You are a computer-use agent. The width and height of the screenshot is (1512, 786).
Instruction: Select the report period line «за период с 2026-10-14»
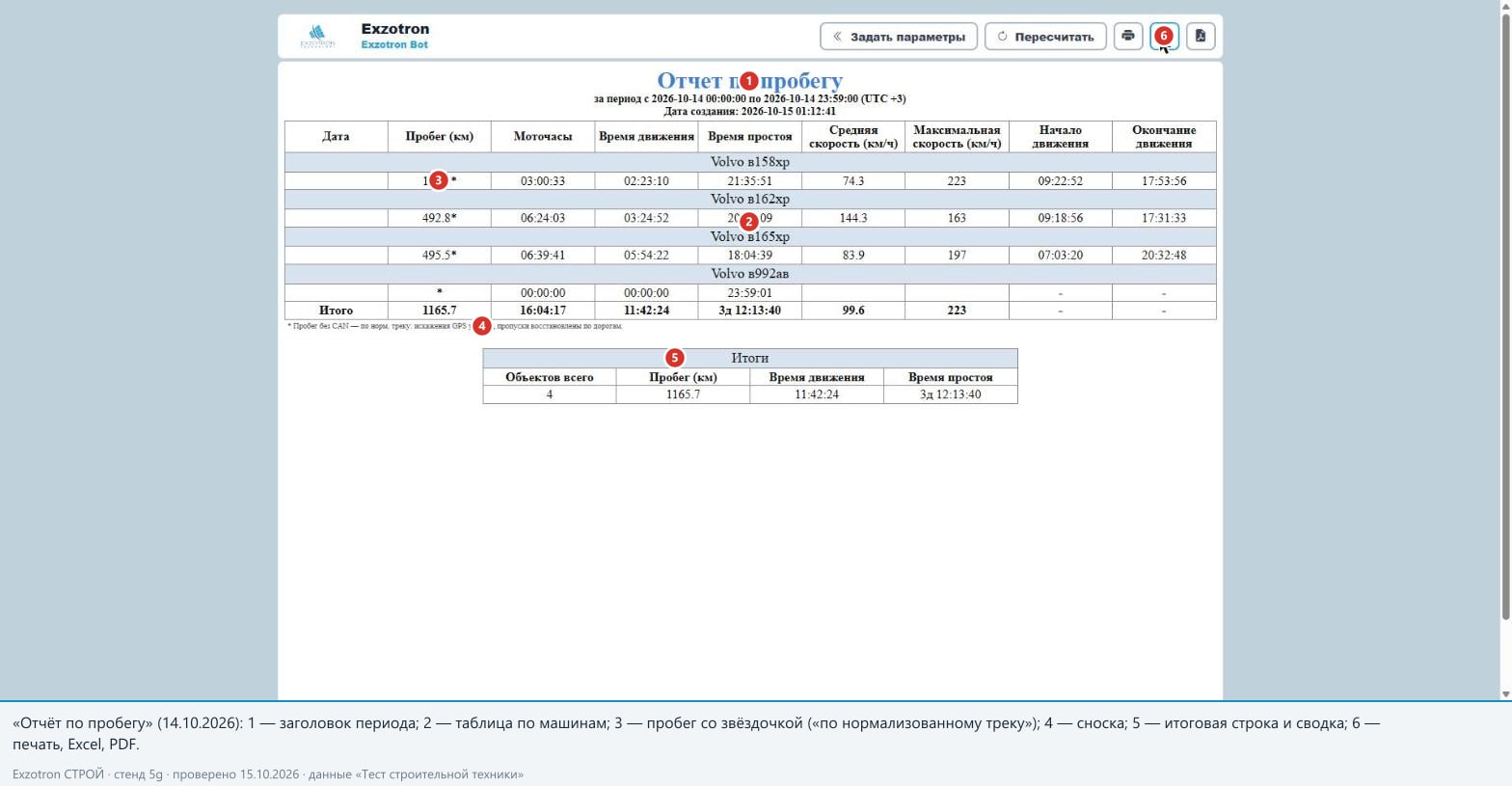point(749,98)
